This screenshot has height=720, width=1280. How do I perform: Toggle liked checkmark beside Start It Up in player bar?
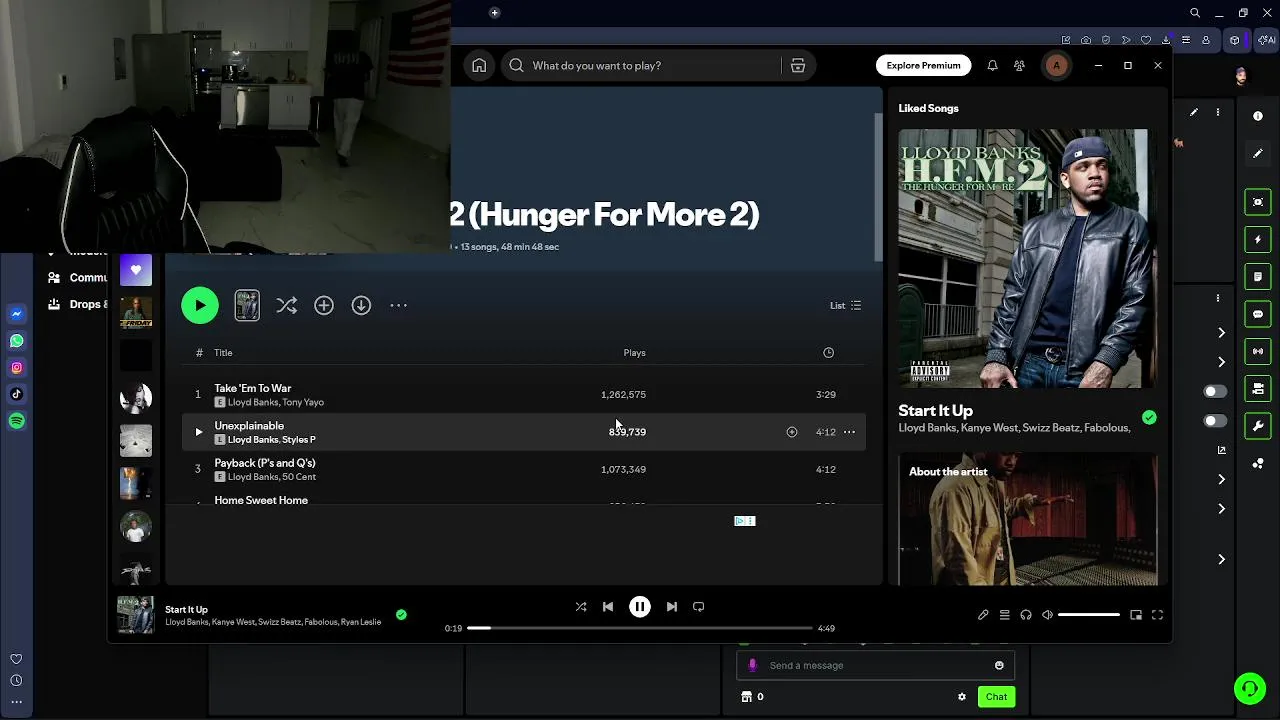(401, 615)
